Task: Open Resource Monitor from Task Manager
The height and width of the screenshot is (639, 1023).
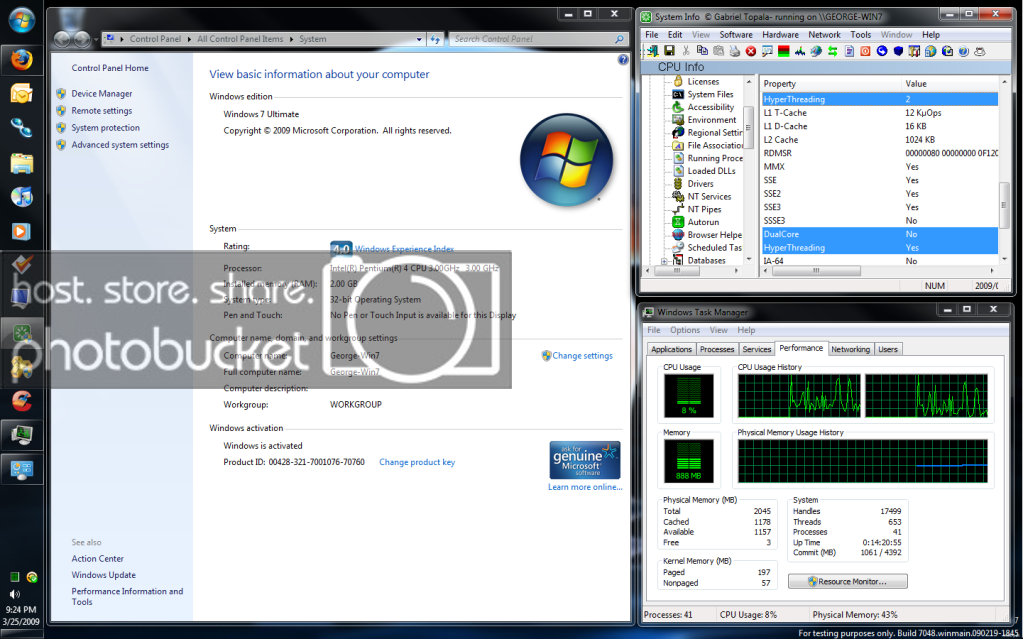Action: (847, 581)
